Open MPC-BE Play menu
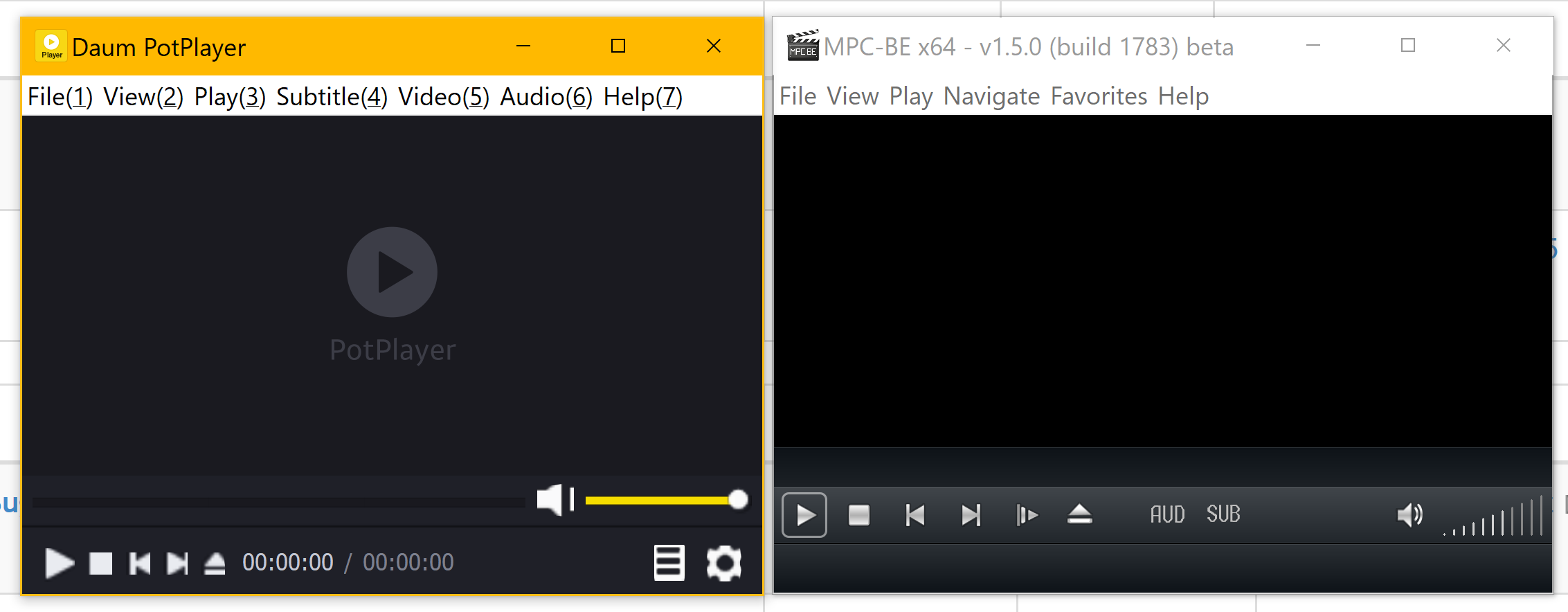This screenshot has height=612, width=1568. coord(911,96)
